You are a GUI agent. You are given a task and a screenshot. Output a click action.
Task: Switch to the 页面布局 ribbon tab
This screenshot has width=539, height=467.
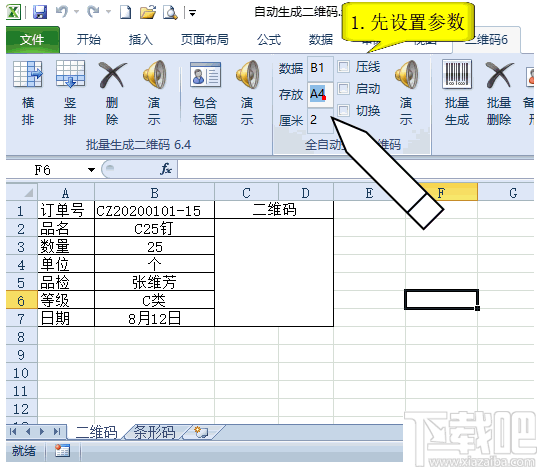tap(205, 40)
